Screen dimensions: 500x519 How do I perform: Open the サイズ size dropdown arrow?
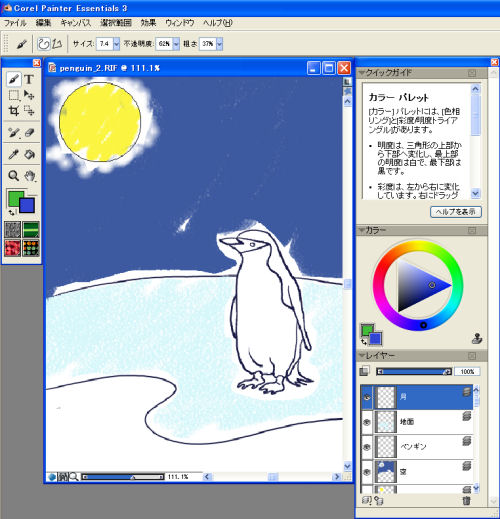point(116,44)
